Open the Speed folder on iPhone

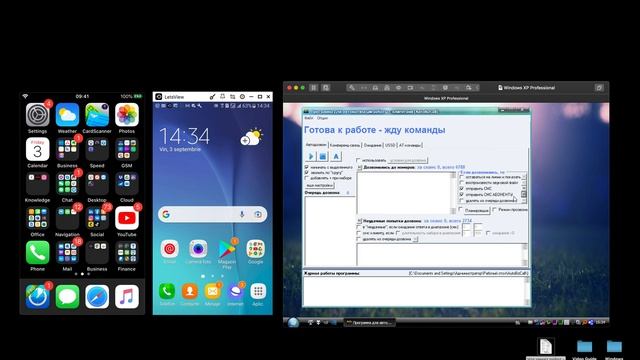pyautogui.click(x=97, y=149)
